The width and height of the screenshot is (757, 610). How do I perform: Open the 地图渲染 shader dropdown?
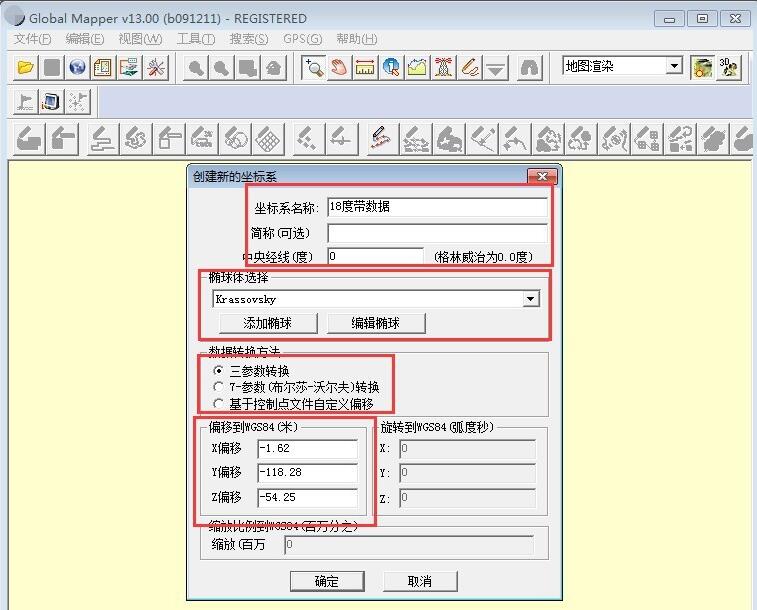tap(674, 66)
